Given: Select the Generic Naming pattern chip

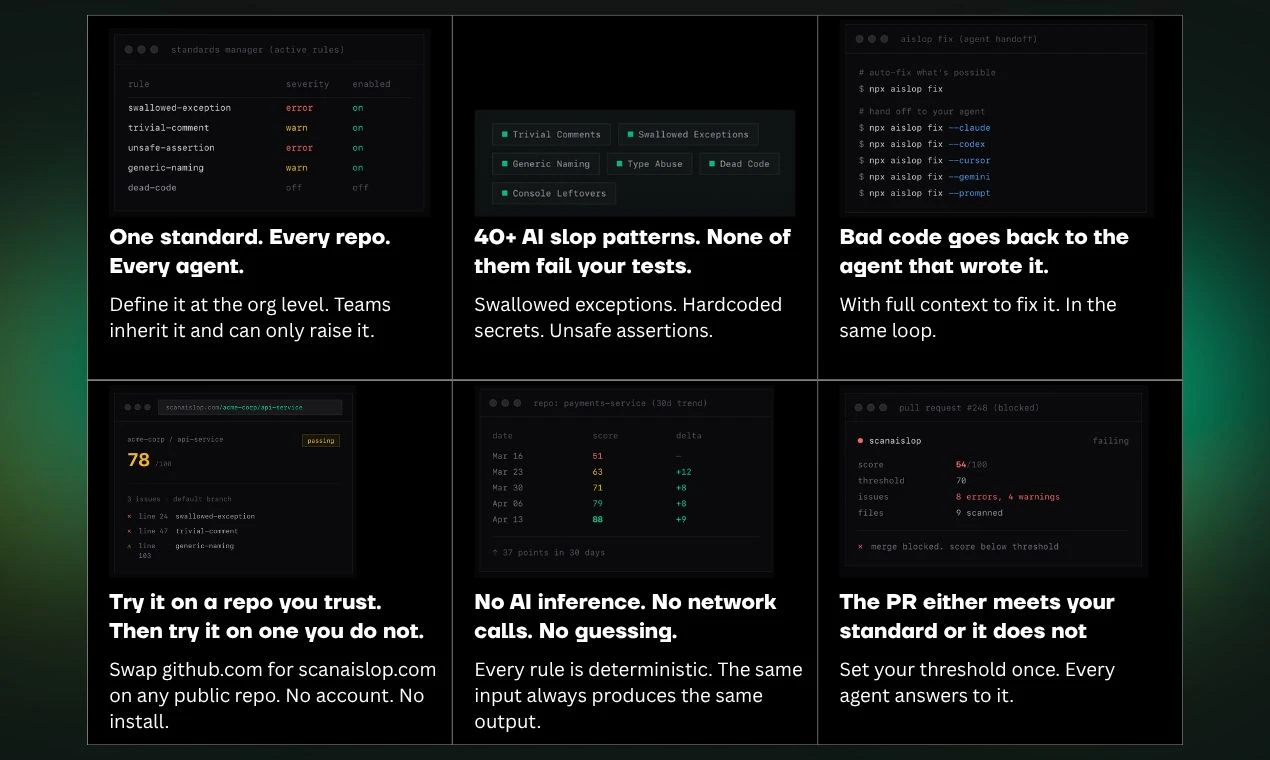Looking at the screenshot, I should pyautogui.click(x=545, y=164).
